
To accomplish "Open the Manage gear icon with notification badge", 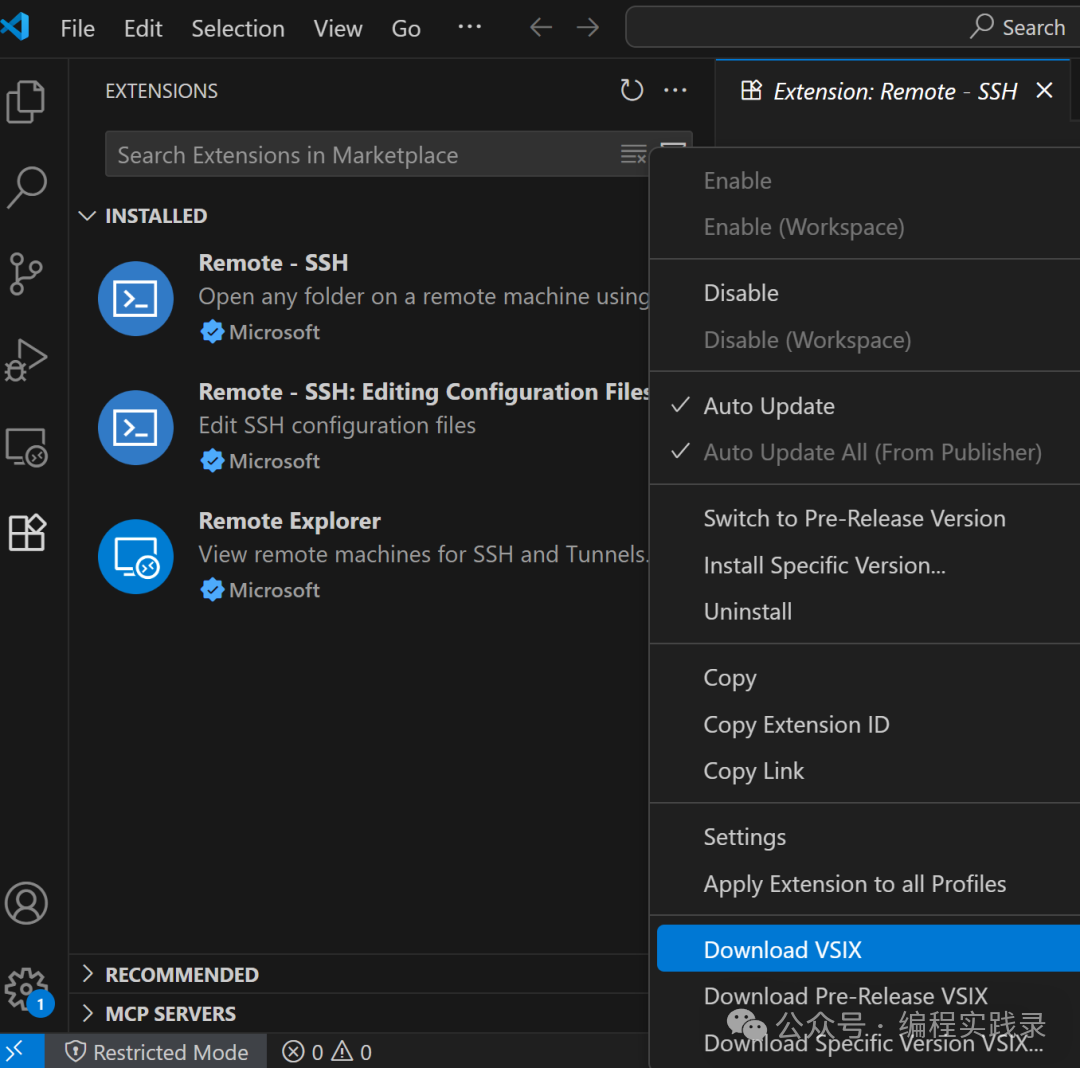I will 27,990.
